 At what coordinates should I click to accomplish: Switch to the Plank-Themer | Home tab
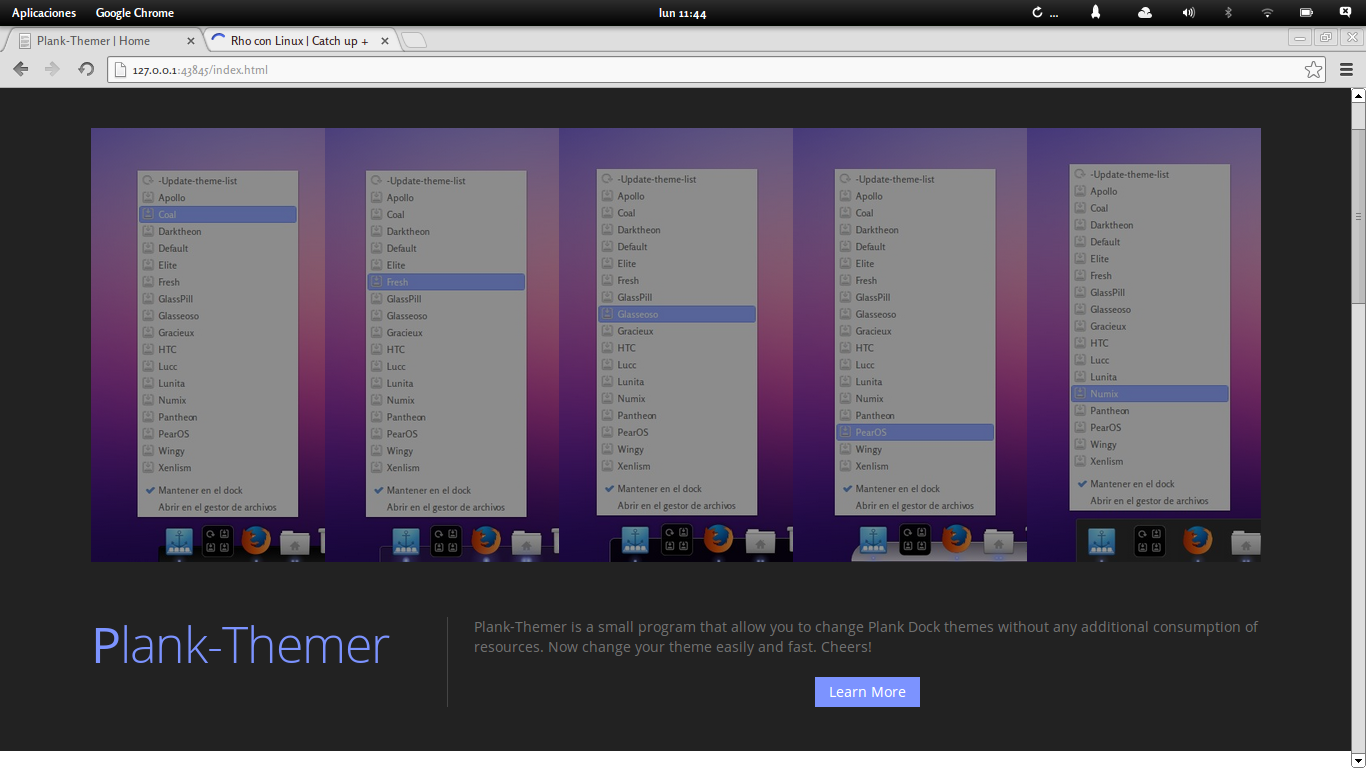coord(103,41)
